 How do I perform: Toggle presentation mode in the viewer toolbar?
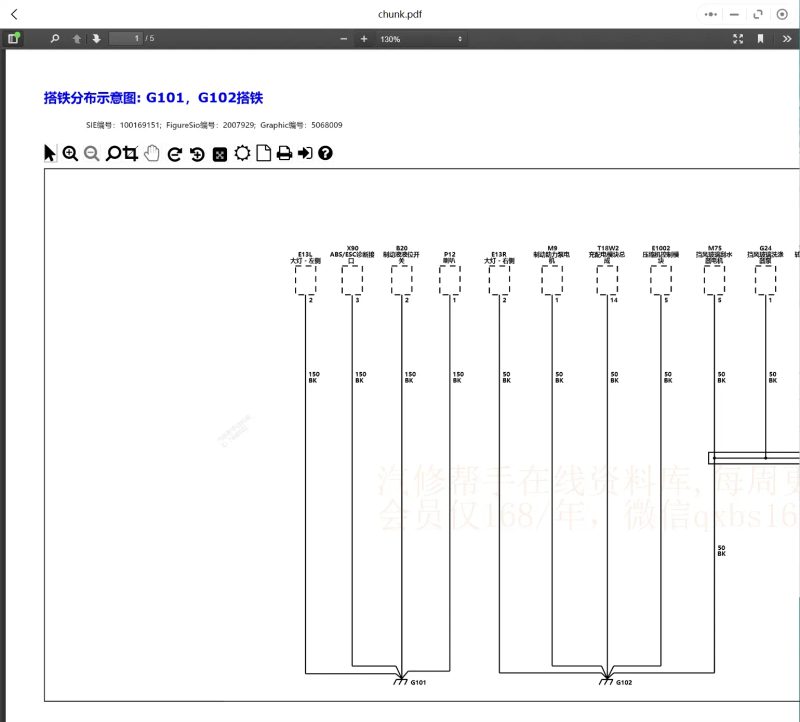click(x=738, y=38)
